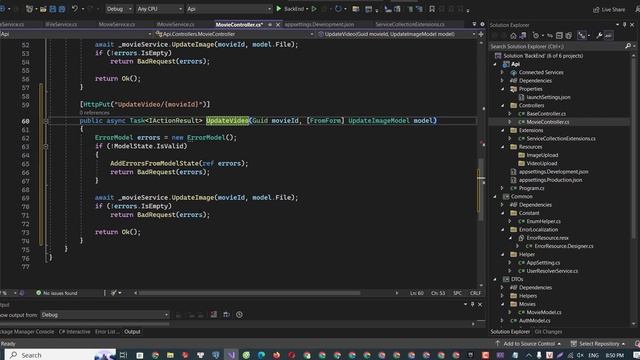Image resolution: width=640 pixels, height=360 pixels.
Task: Open the Api.Controllers.MovieController type dropdown
Action: [x=235, y=34]
